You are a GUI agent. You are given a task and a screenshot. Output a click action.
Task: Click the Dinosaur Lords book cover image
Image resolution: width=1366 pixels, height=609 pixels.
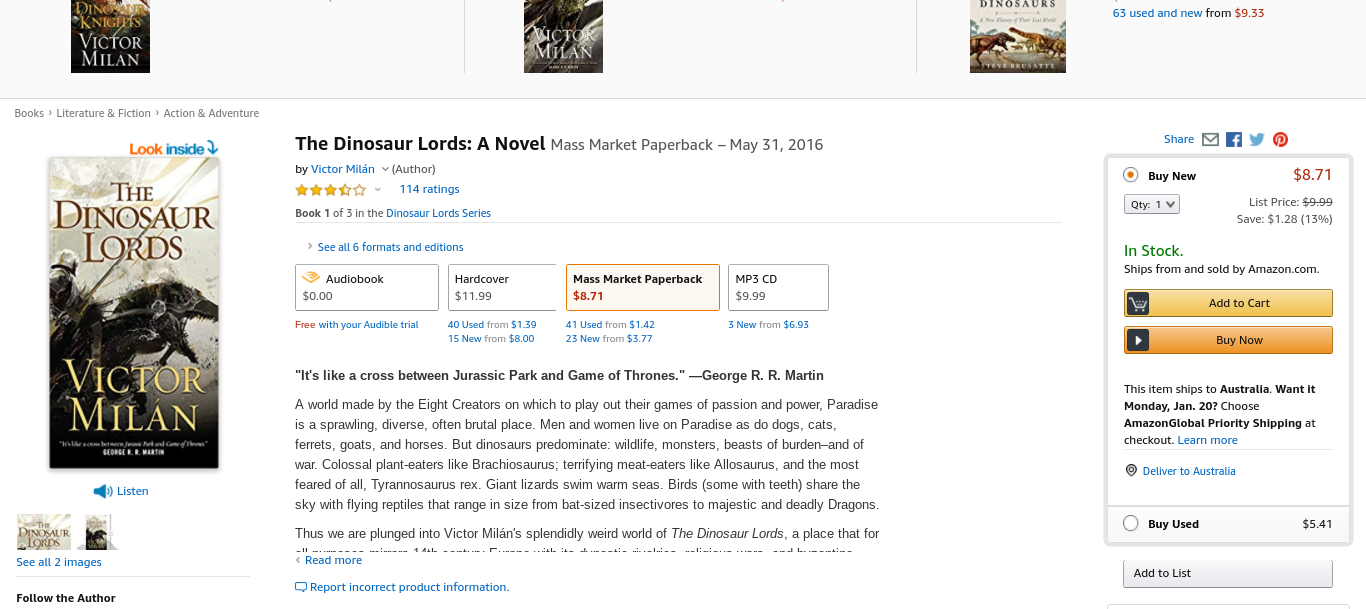pos(134,312)
